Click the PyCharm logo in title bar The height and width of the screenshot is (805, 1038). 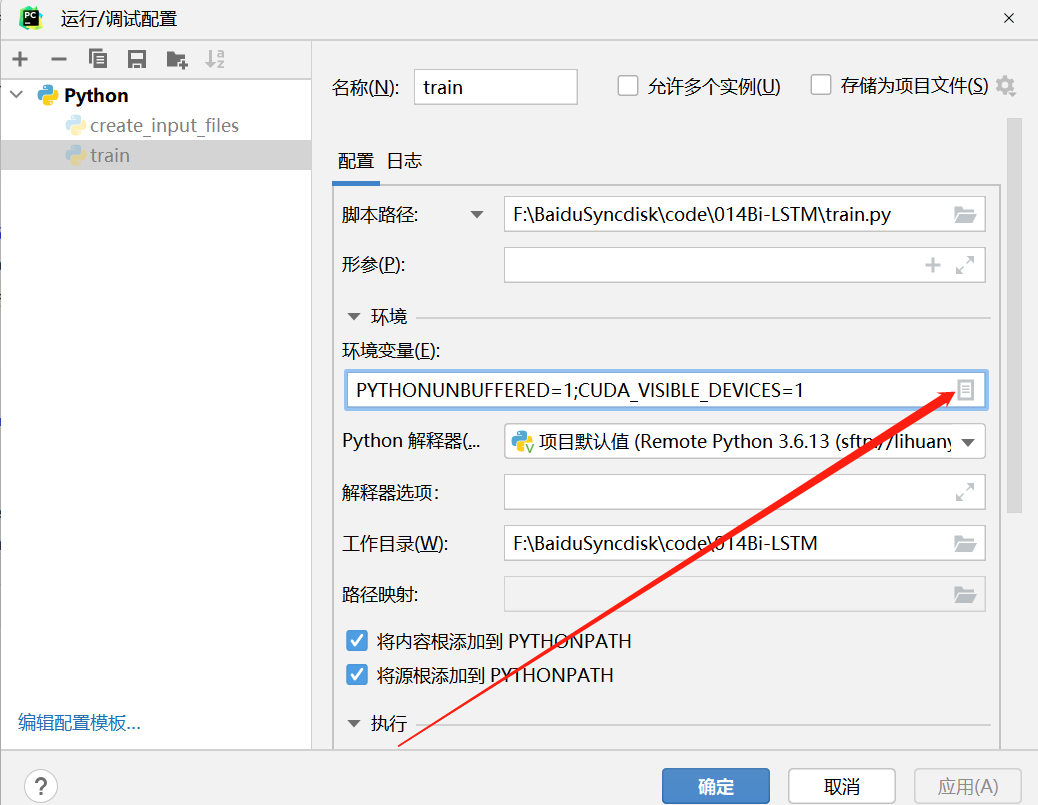[x=30, y=18]
